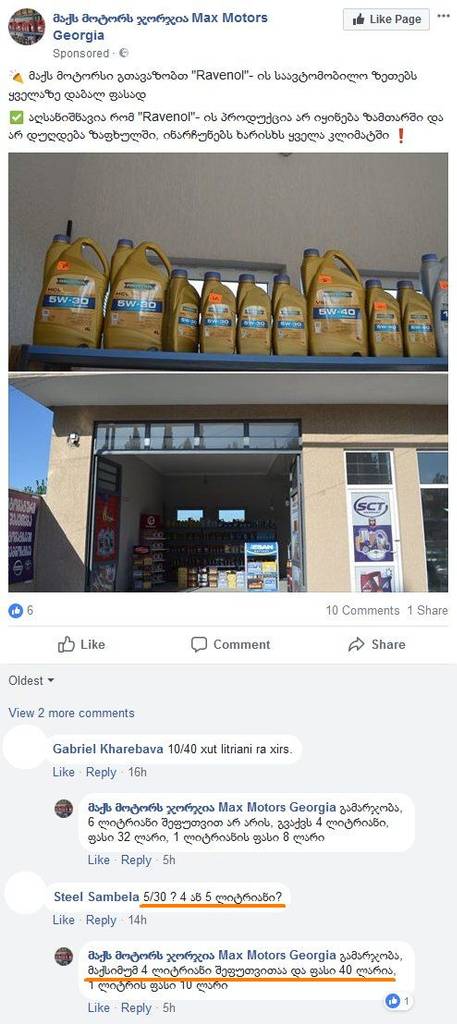Click the Comment speech bubble button

point(230,645)
